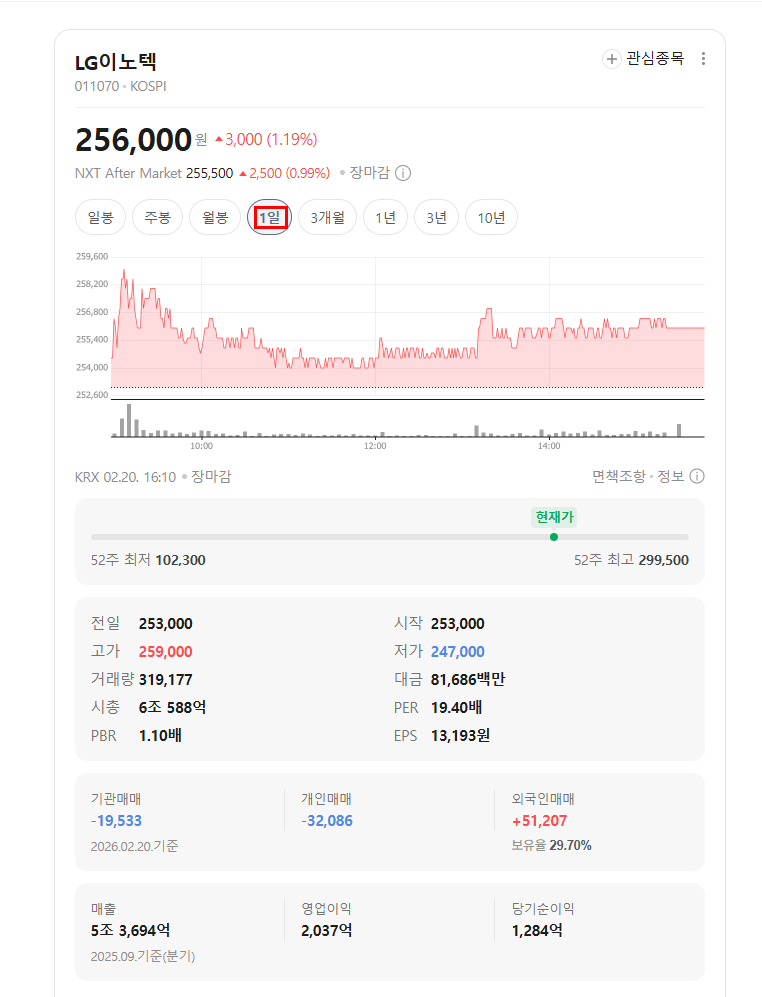Click the plus icon beside 관심종목

[x=611, y=59]
